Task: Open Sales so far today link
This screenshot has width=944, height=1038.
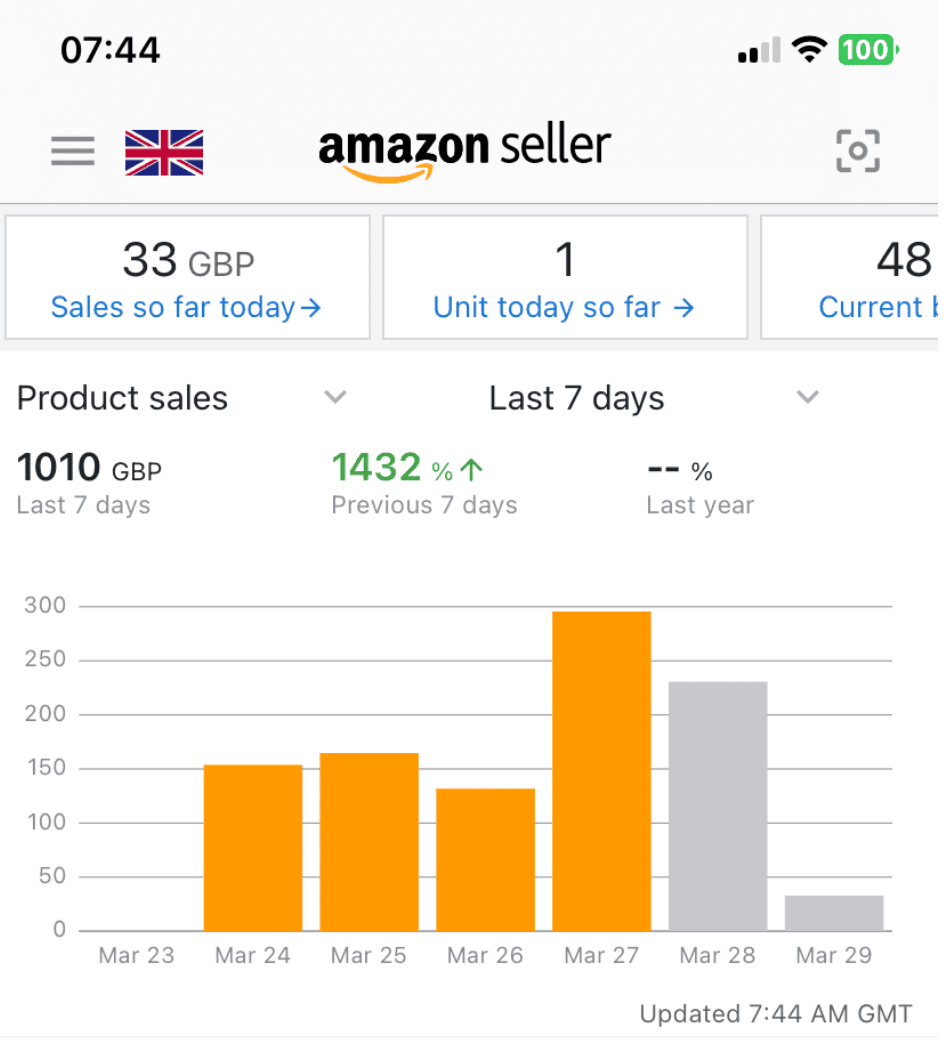Action: pos(187,307)
